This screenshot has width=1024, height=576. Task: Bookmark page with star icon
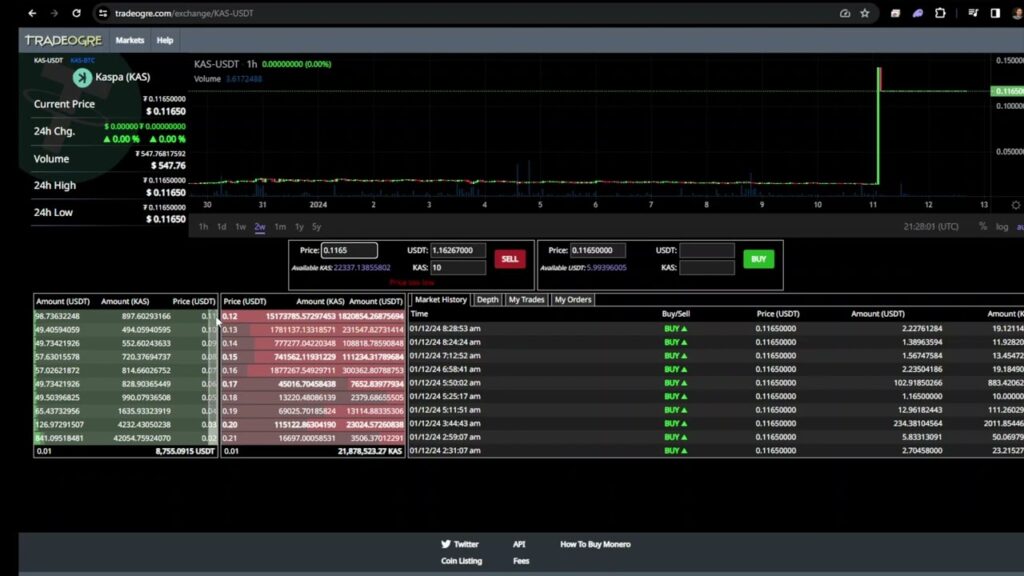coord(865,13)
